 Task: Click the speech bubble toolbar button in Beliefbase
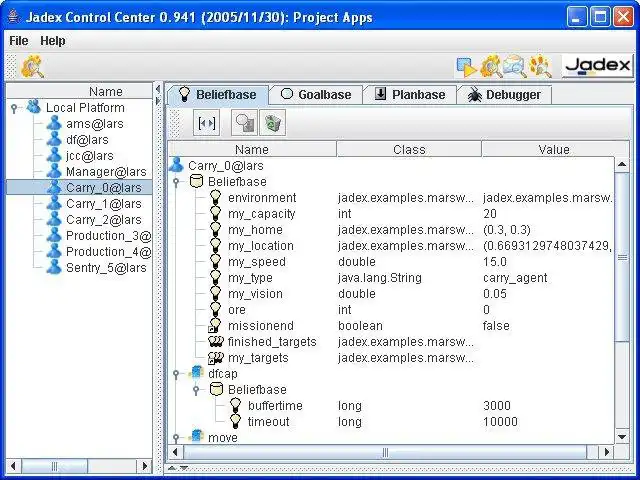244,122
